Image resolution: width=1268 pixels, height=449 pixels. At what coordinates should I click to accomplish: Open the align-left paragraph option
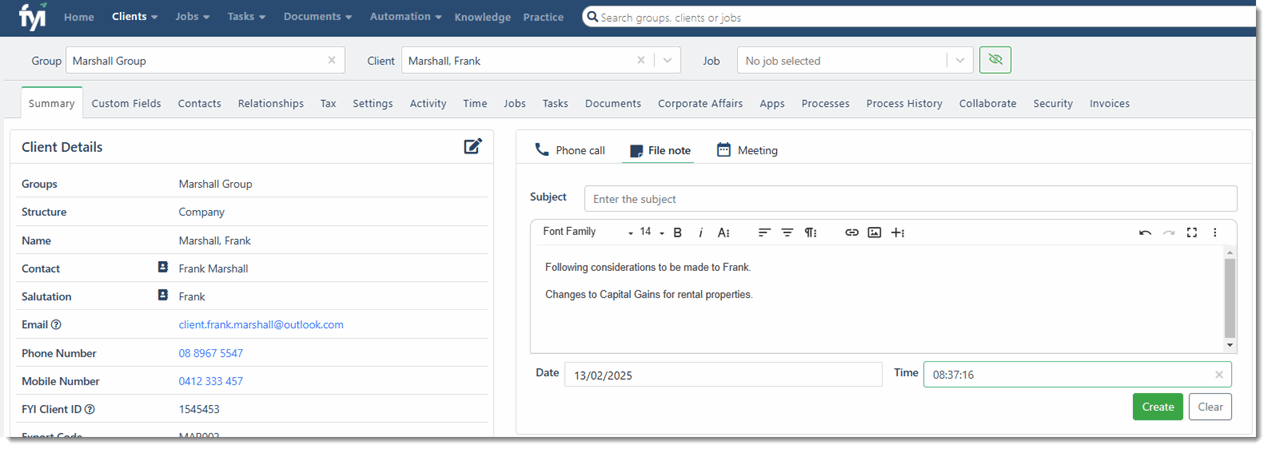[764, 232]
